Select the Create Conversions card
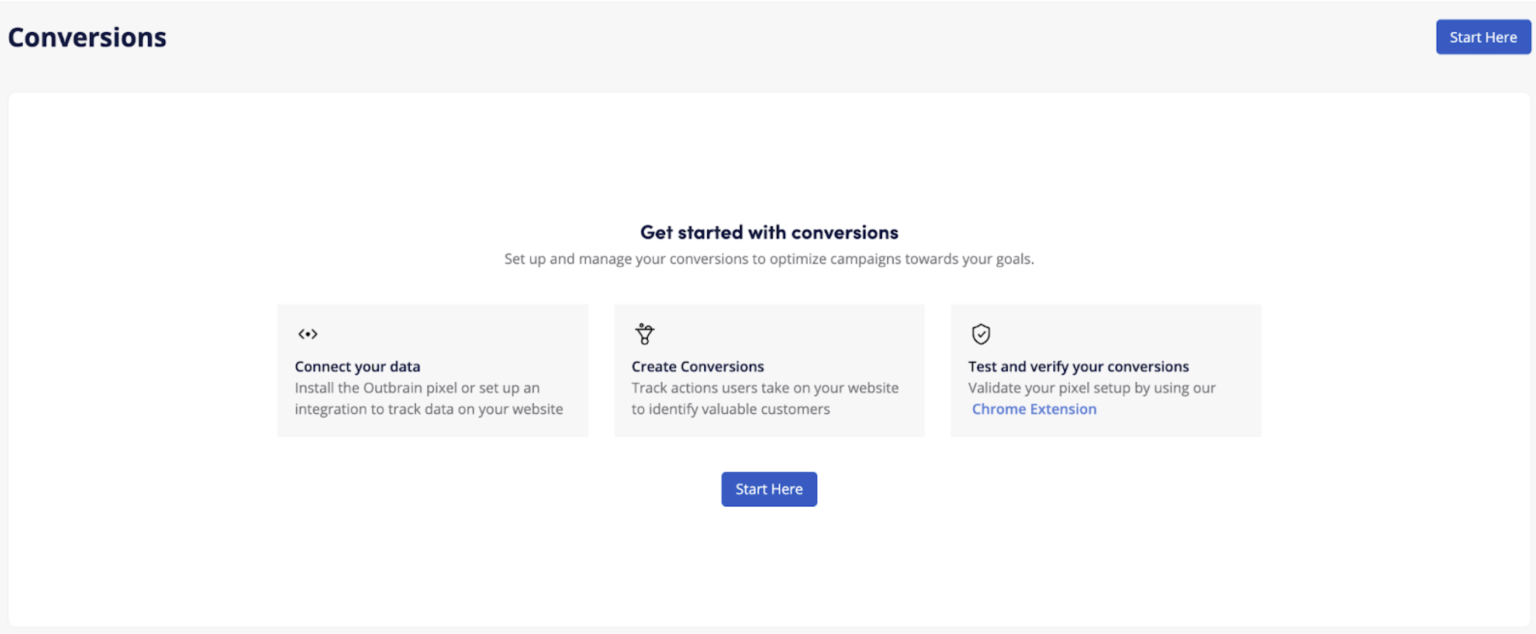The image size is (1536, 634). click(x=768, y=370)
